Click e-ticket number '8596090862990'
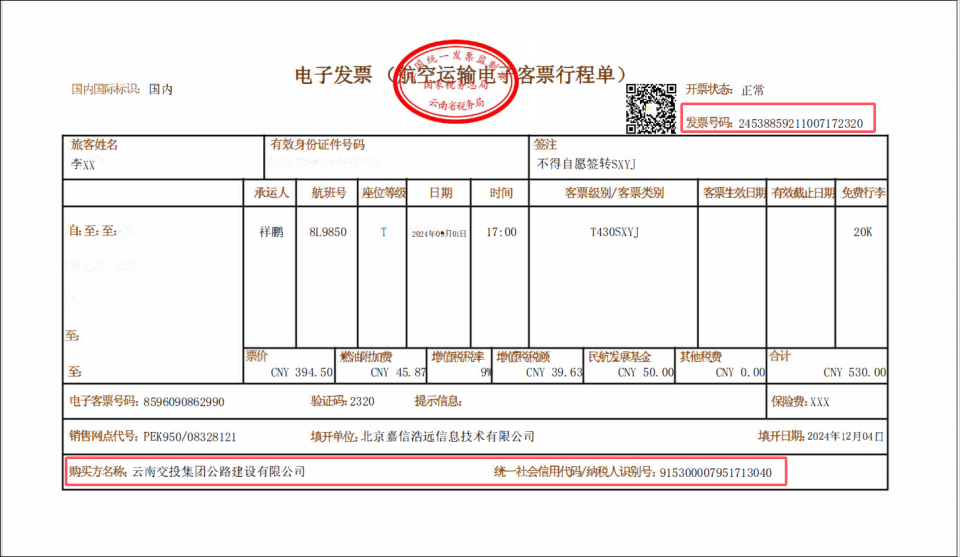The image size is (960, 557). tap(184, 402)
